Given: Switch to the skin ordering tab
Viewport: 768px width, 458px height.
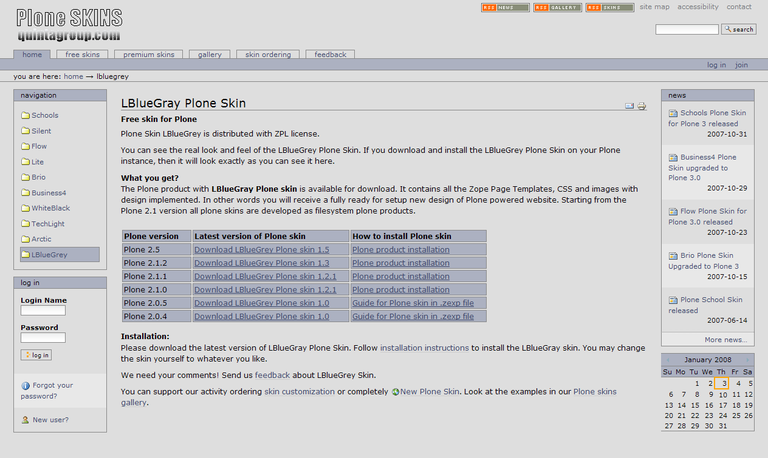Looking at the screenshot, I should click(x=268, y=54).
